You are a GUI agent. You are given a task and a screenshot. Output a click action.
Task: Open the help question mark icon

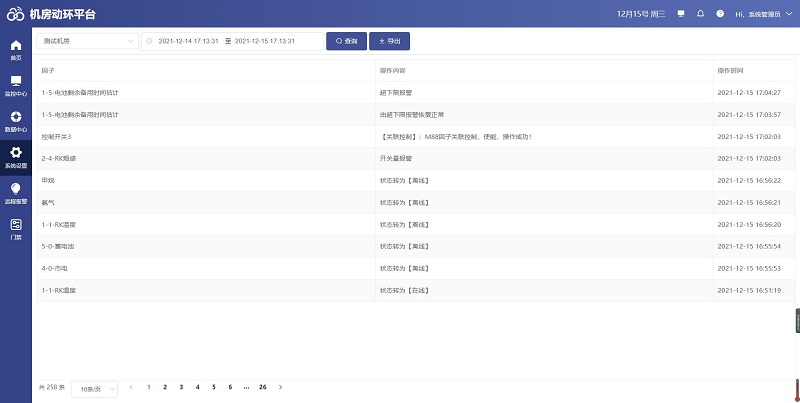point(720,14)
